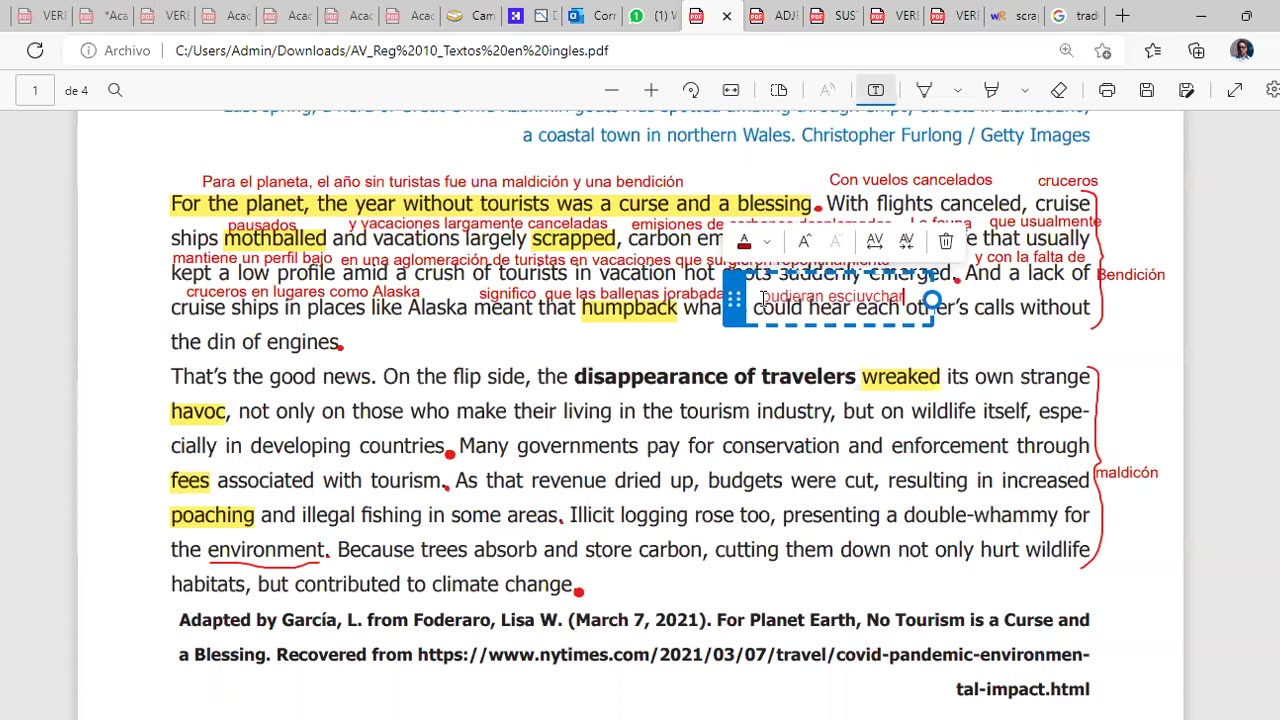Switch to the scra WordReference tab
The height and width of the screenshot is (720, 1280).
[1015, 16]
